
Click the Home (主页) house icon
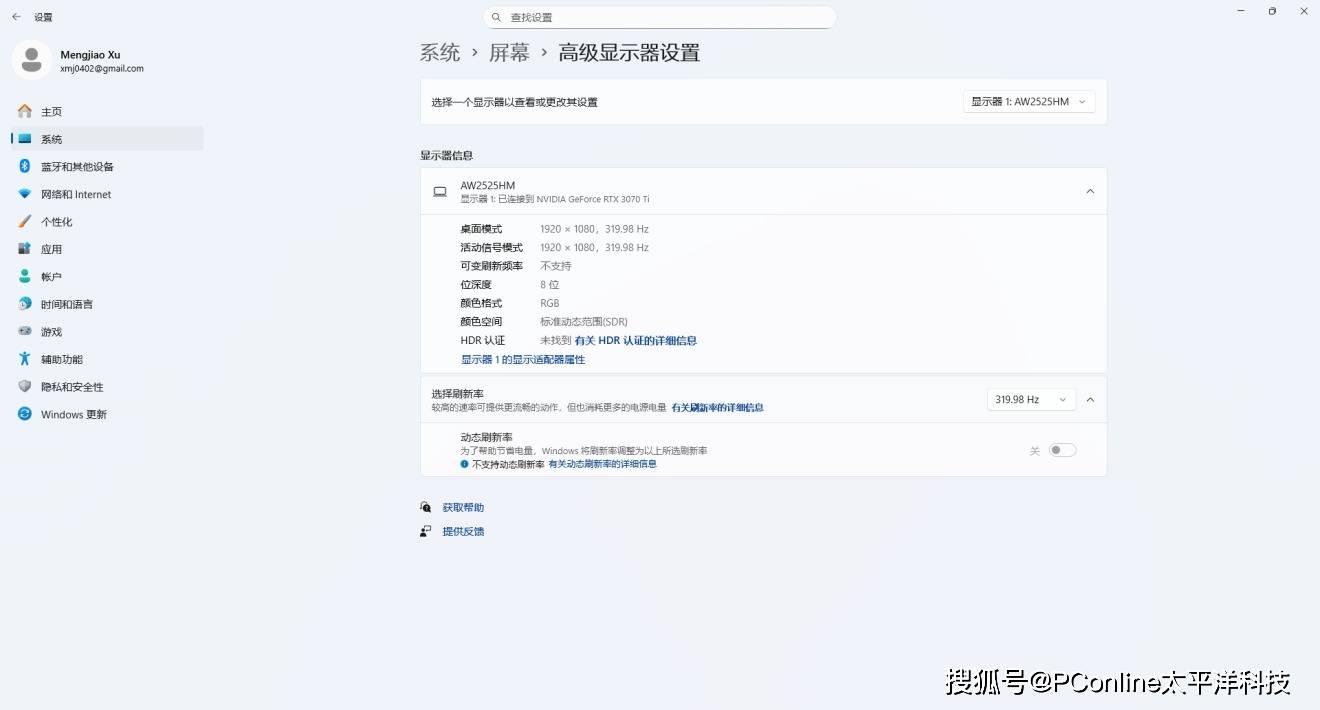(25, 111)
